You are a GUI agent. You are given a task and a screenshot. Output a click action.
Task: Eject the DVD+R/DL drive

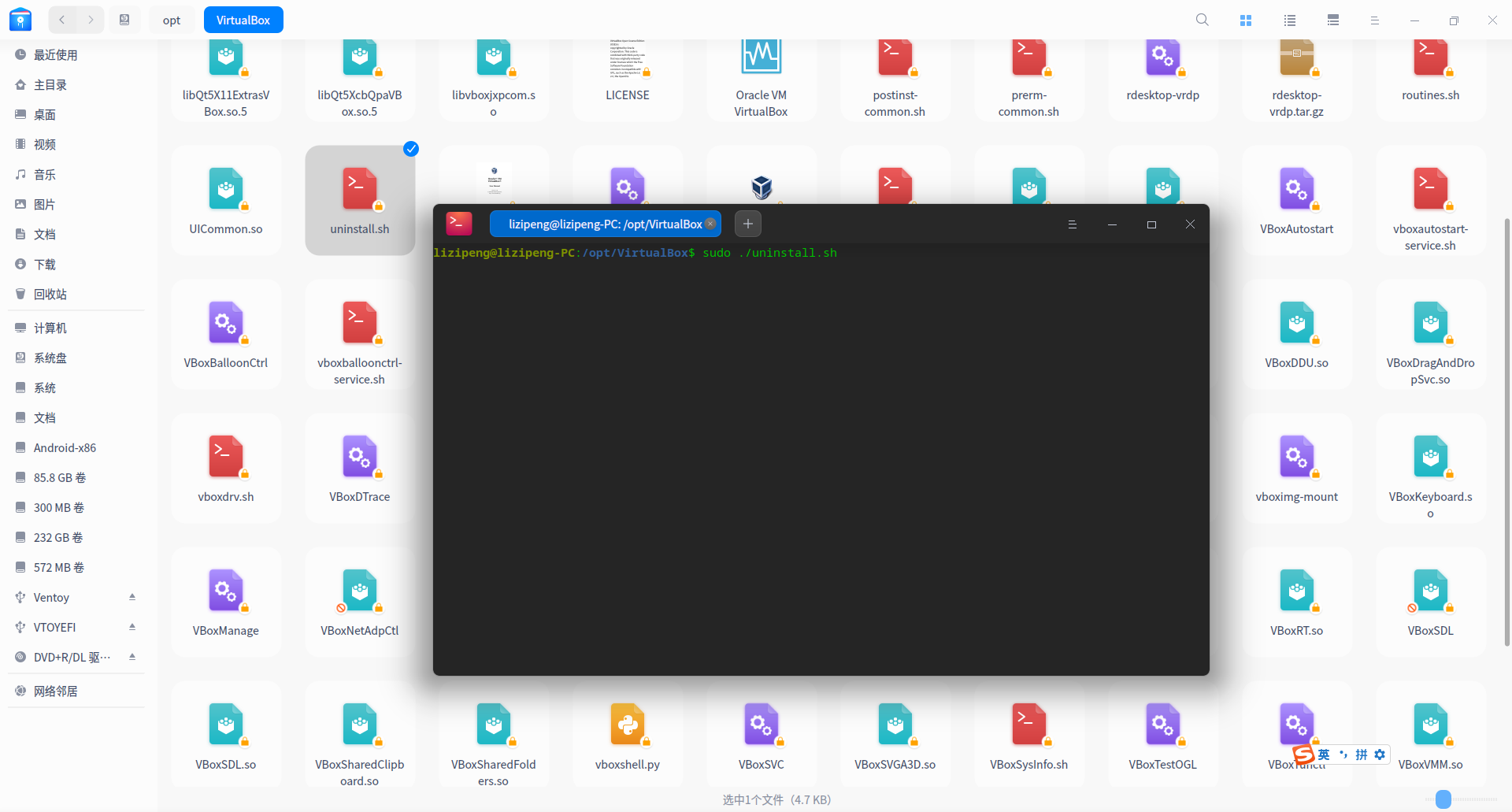click(132, 657)
